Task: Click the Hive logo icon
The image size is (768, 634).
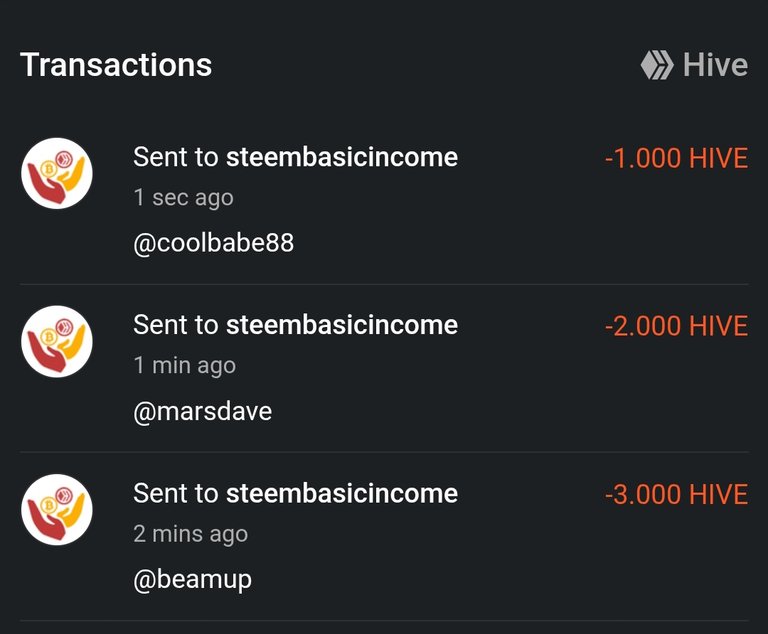Action: point(657,65)
